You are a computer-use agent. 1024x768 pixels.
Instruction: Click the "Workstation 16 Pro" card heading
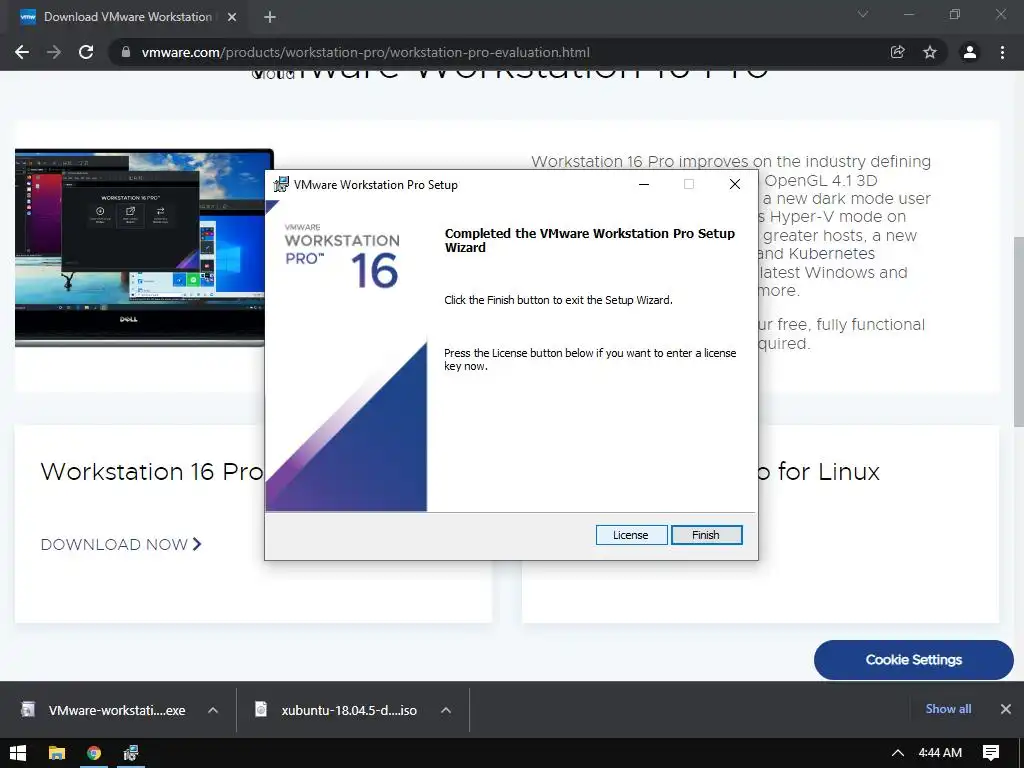152,472
